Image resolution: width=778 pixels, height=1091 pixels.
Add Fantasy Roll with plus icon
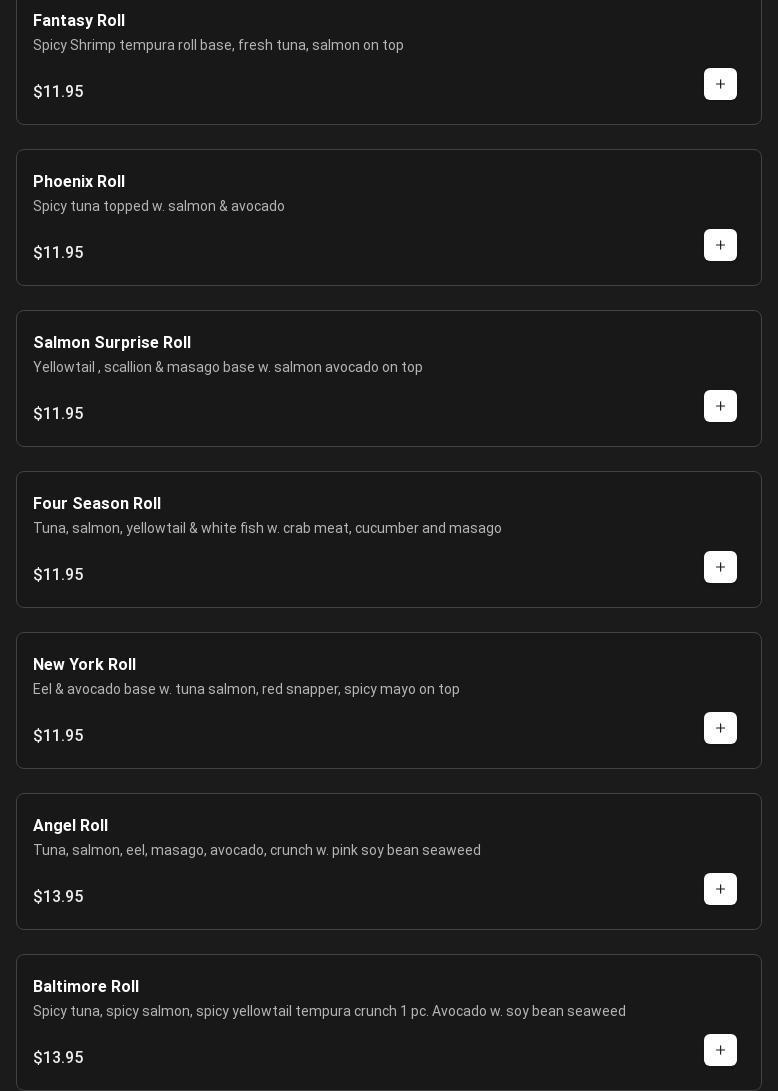(720, 84)
